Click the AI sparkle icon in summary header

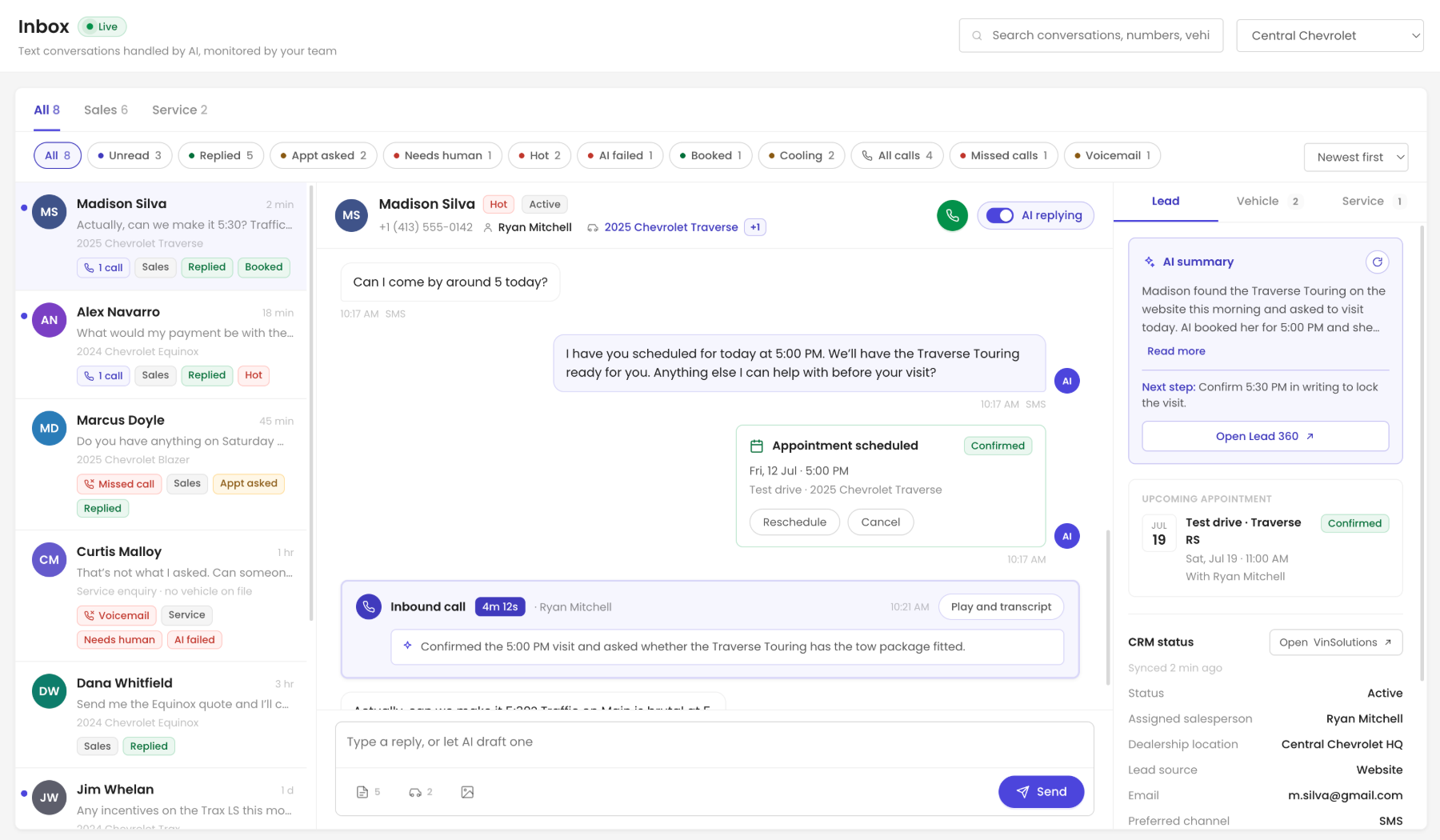pos(1150,262)
